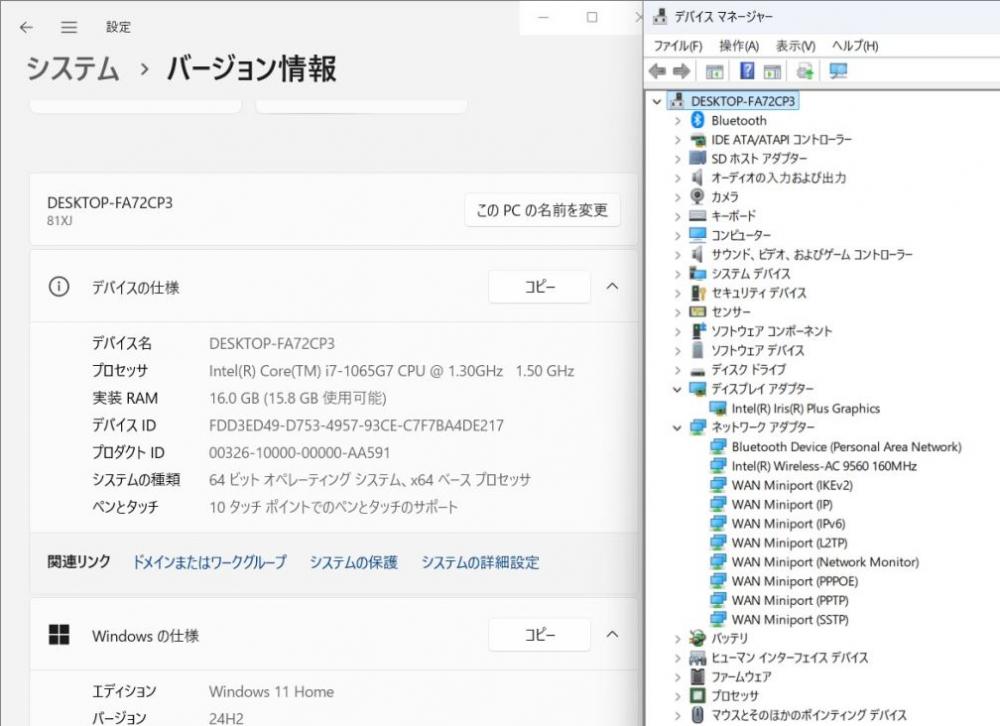Select WAN Miniport (Network Monitor) entry

(x=825, y=561)
